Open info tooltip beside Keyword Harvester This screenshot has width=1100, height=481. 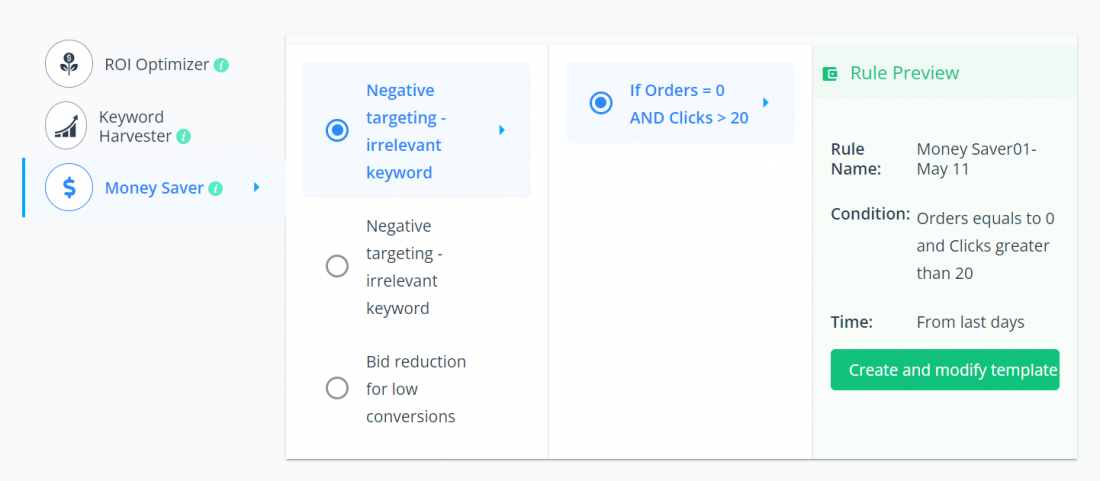pyautogui.click(x=183, y=136)
